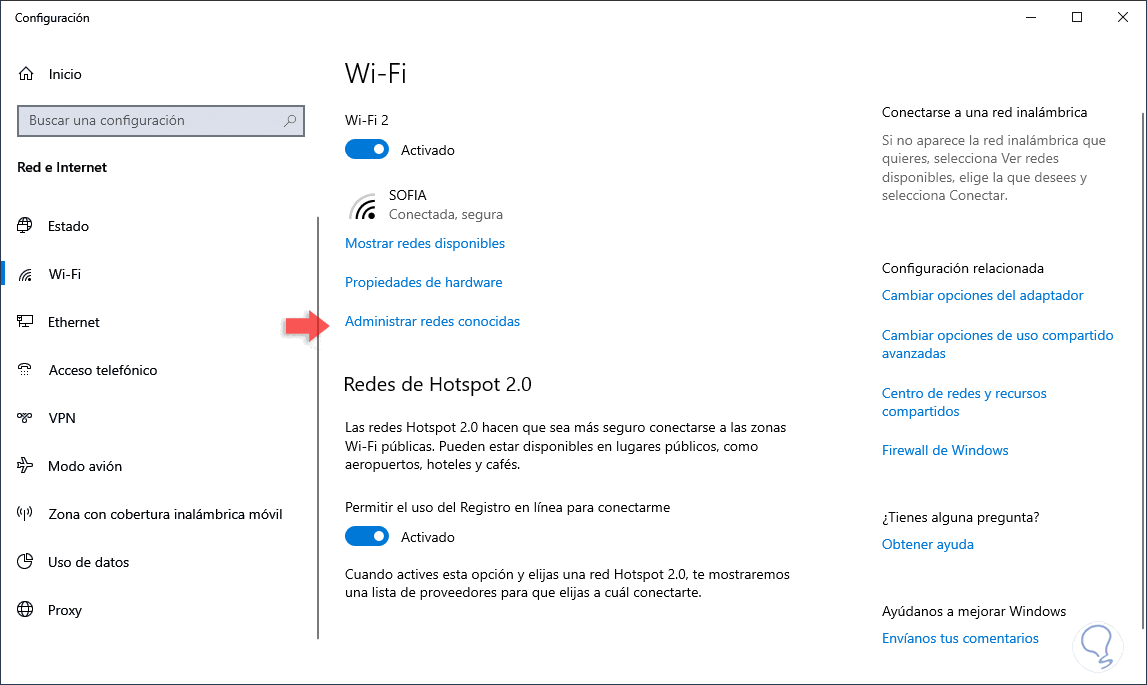Open Firewall de Windows link
Viewport: 1147px width, 685px height.
click(x=944, y=450)
